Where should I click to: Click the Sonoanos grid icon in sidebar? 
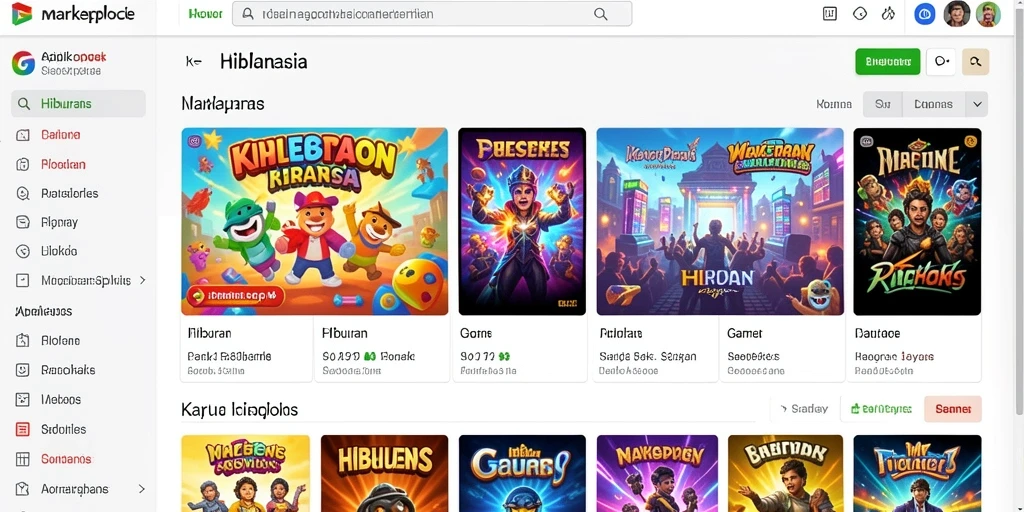pyautogui.click(x=22, y=459)
